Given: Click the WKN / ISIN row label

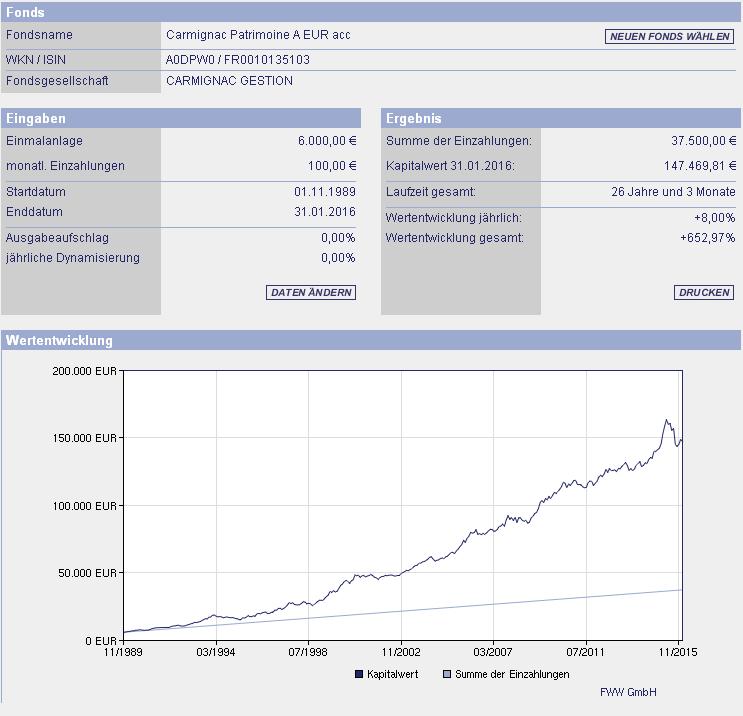Looking at the screenshot, I should (x=36, y=60).
